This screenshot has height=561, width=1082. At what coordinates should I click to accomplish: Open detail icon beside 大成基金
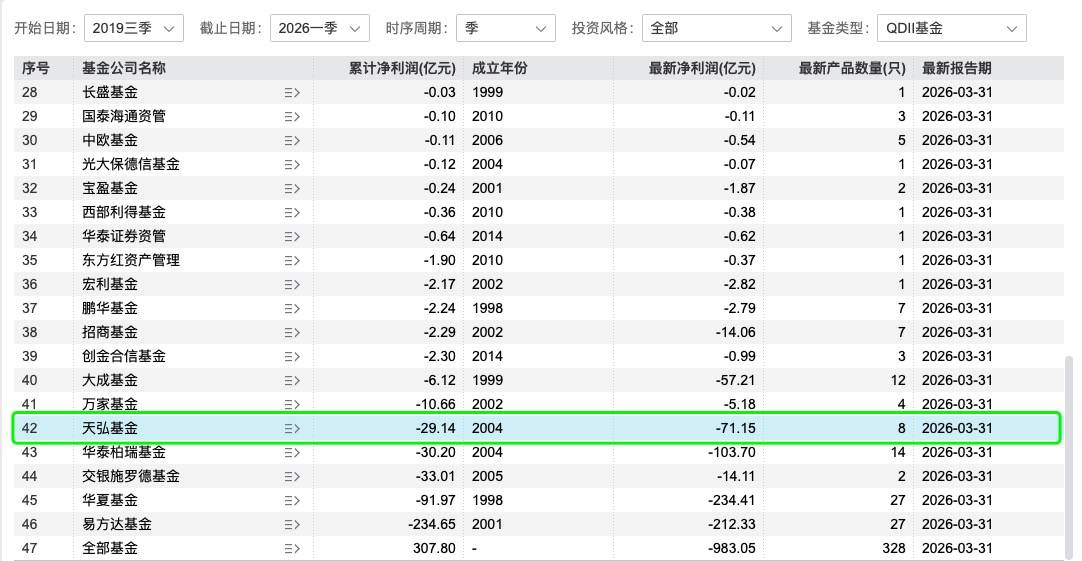292,380
